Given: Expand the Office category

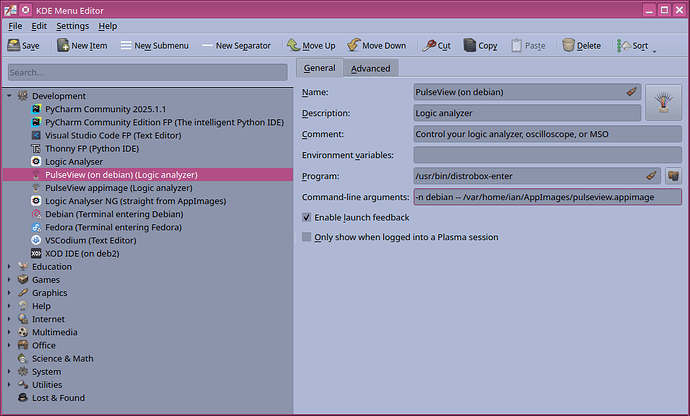Looking at the screenshot, I should tap(9, 346).
